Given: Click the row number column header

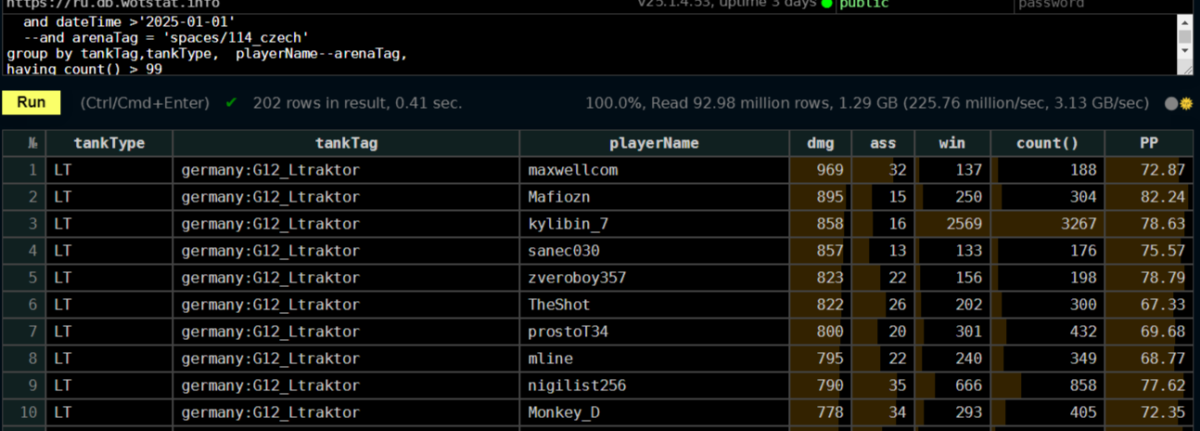Looking at the screenshot, I should [24, 143].
